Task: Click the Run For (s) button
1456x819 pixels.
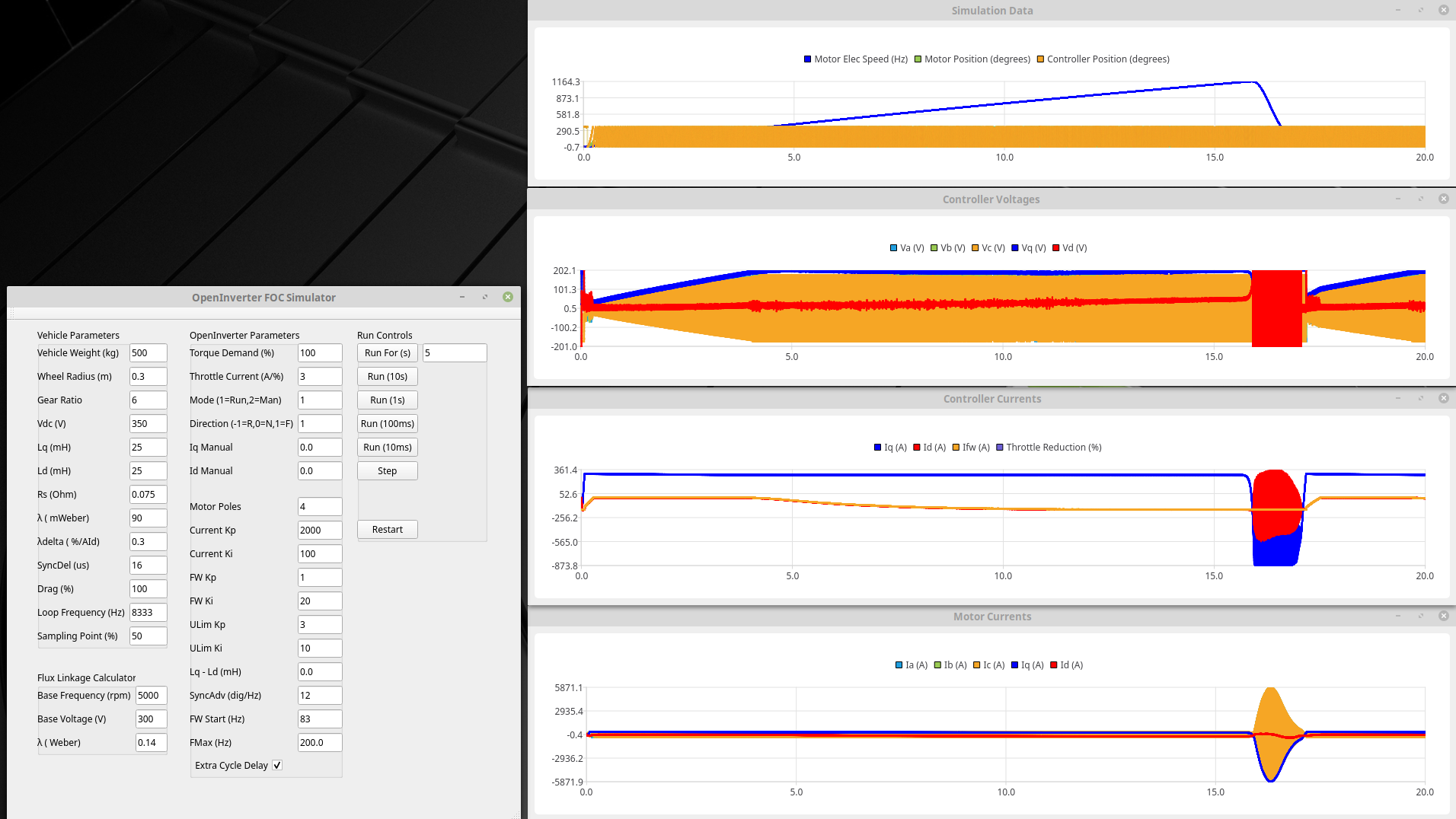Action: (x=387, y=353)
